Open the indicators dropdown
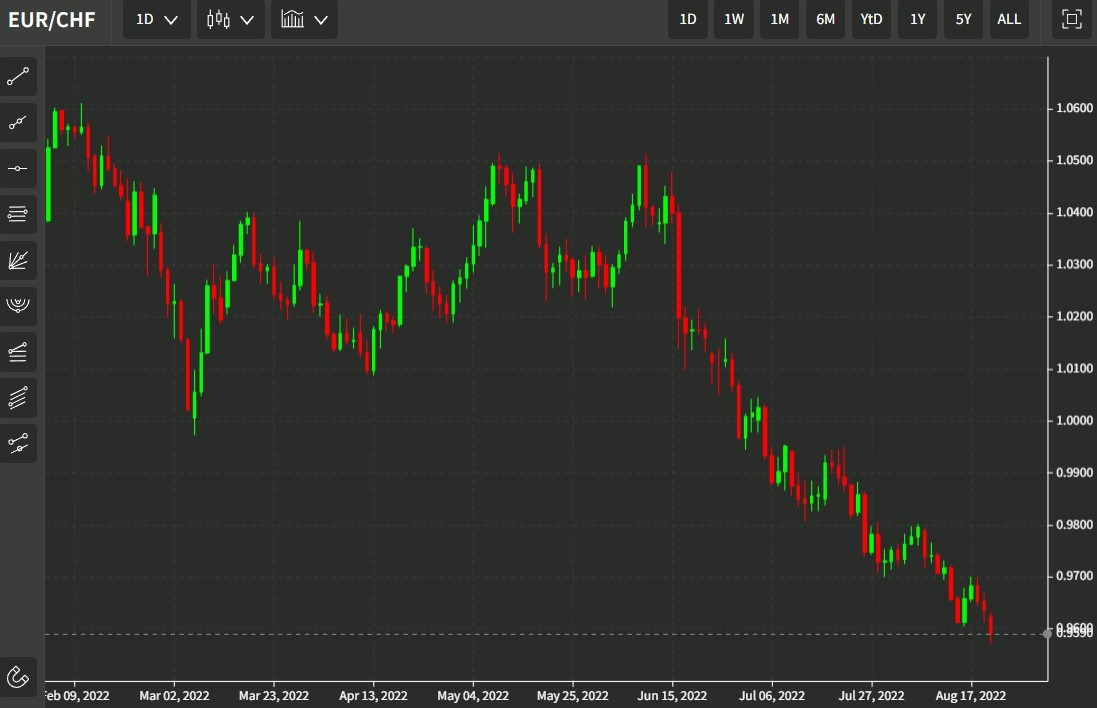Image resolution: width=1097 pixels, height=708 pixels. (304, 19)
